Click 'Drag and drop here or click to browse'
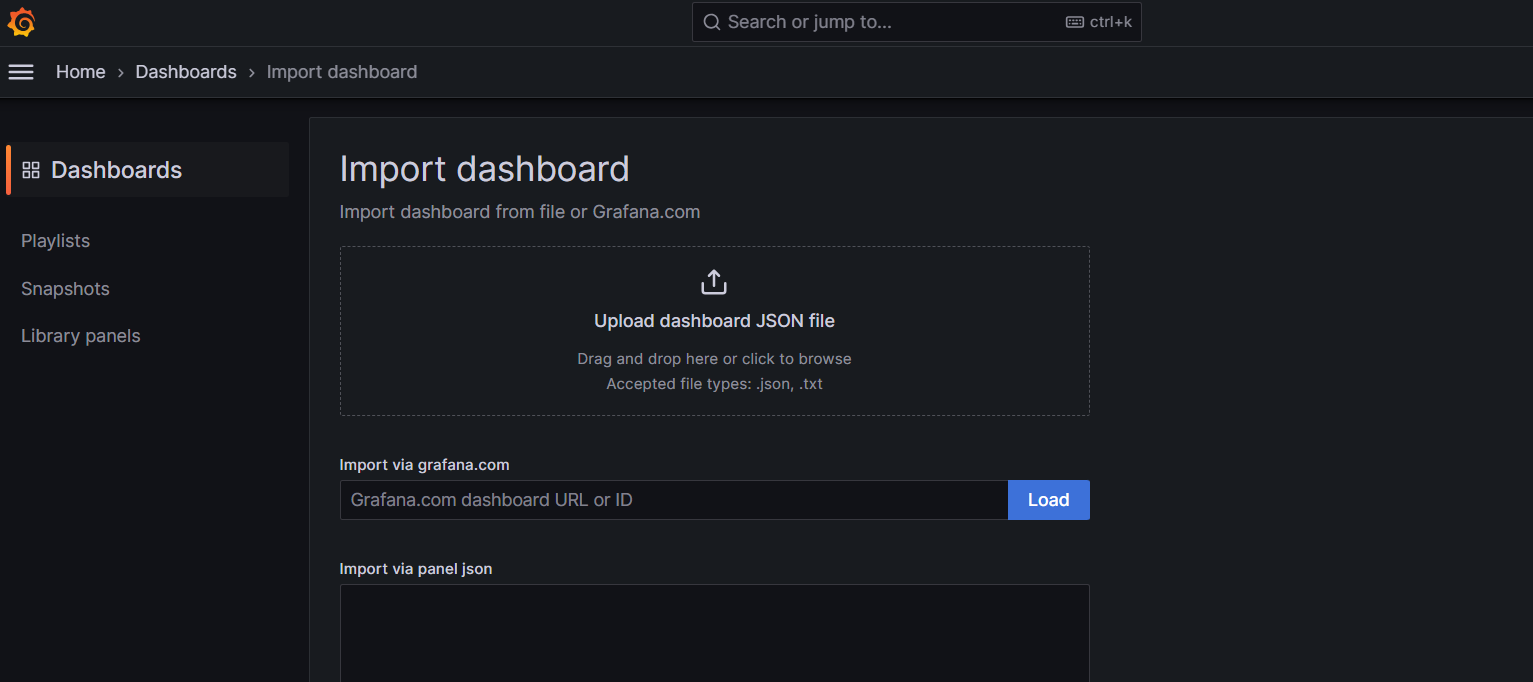1533x682 pixels. pos(715,359)
